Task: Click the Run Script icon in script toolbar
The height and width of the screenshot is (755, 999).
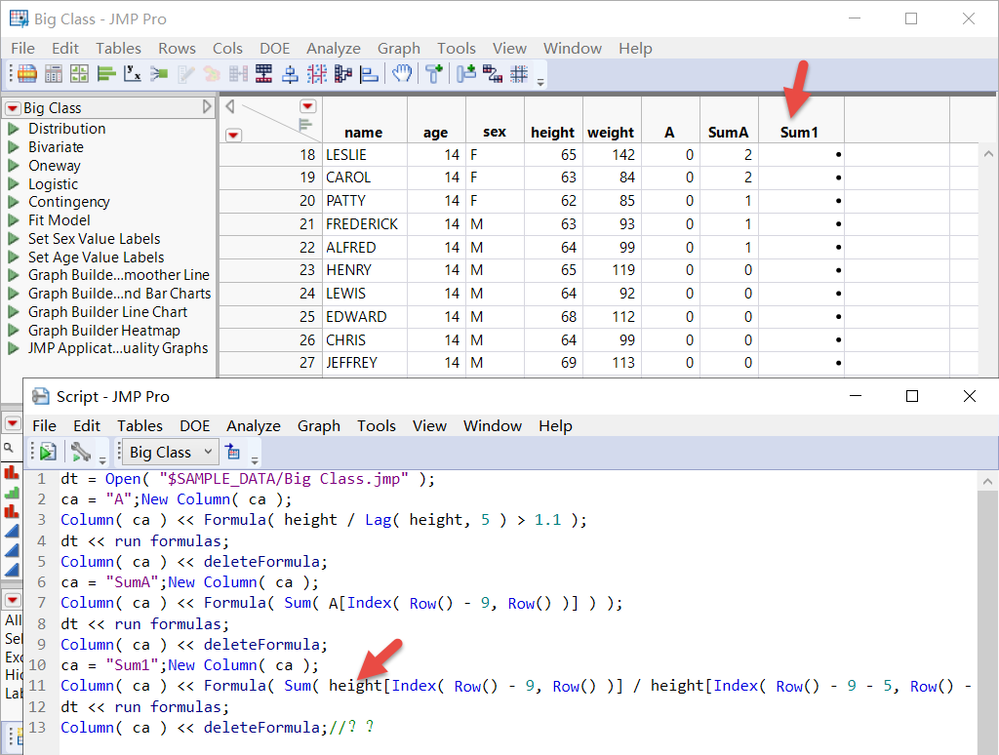Action: tap(48, 452)
